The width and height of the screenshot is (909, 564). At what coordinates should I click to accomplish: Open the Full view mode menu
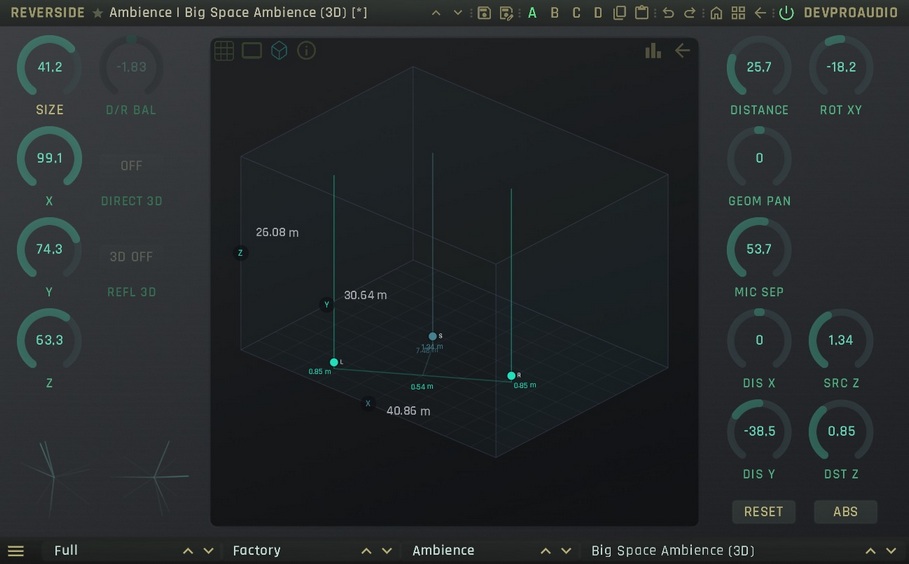click(66, 551)
